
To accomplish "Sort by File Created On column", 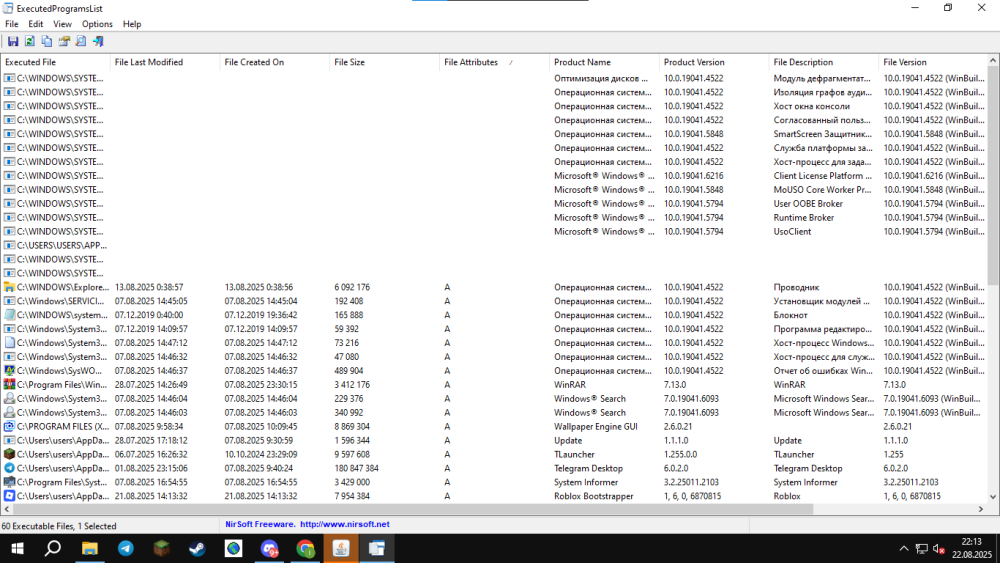I will click(274, 62).
